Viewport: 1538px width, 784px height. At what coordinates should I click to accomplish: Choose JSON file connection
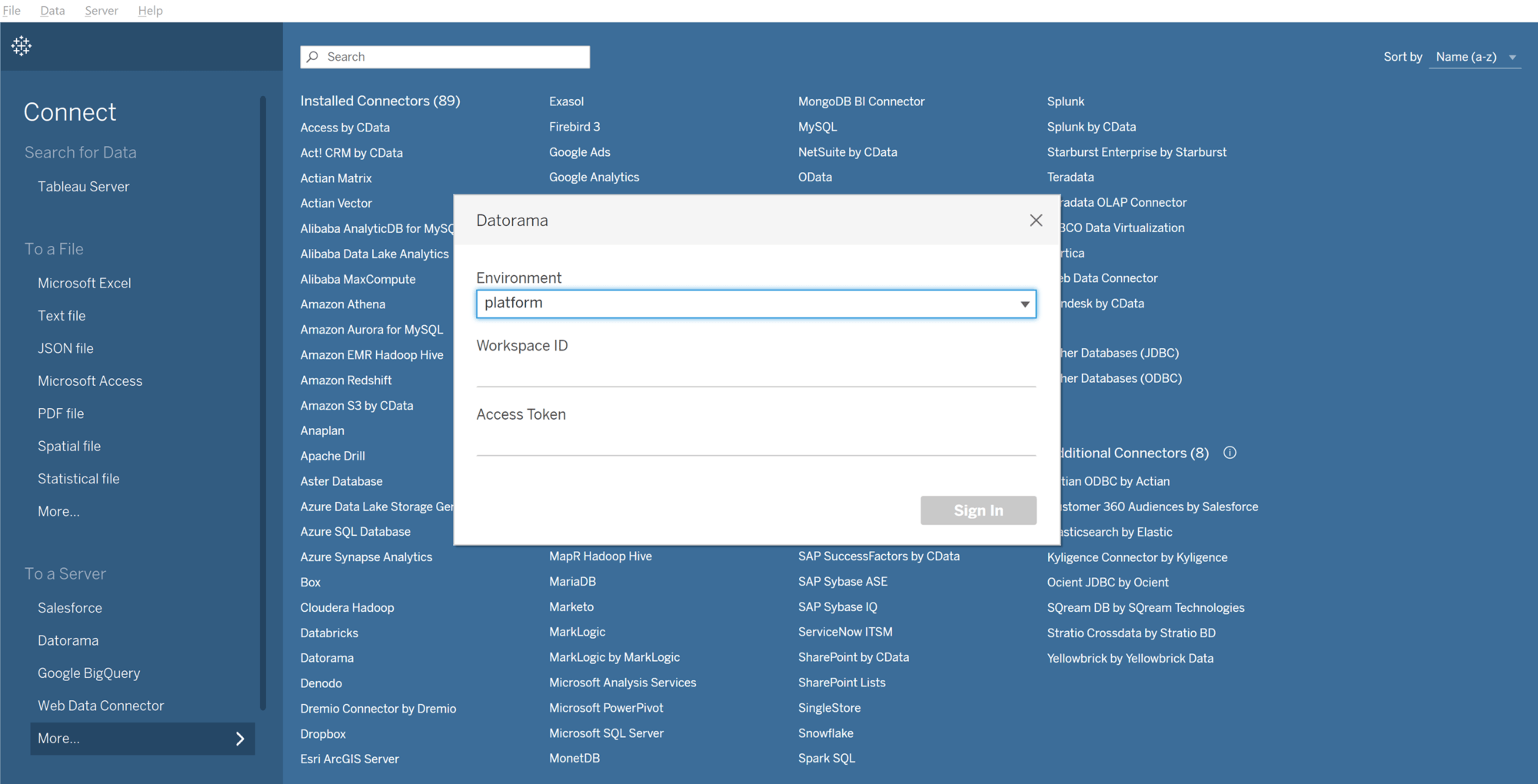pyautogui.click(x=65, y=349)
